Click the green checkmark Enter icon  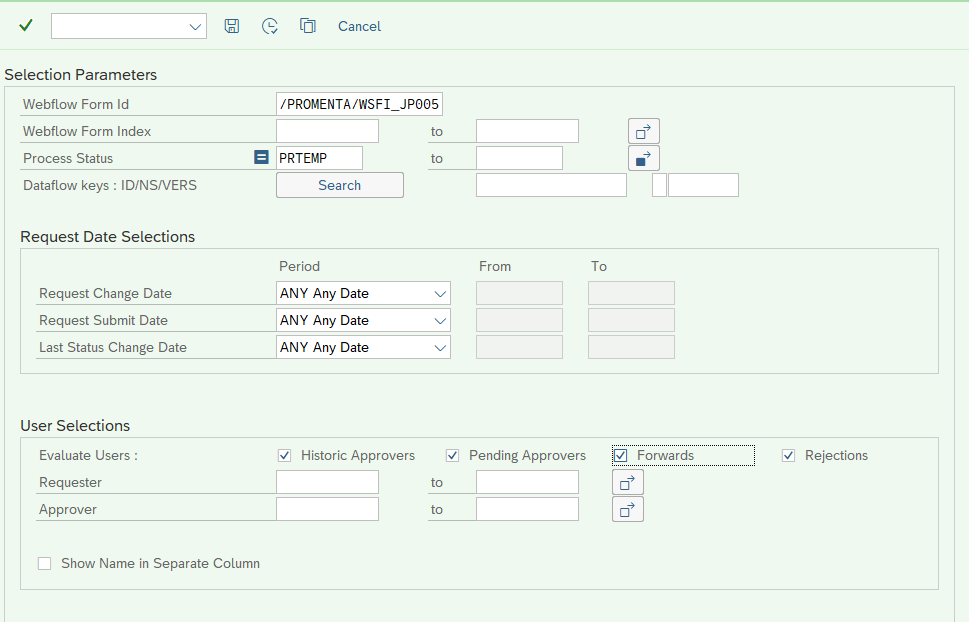25,26
